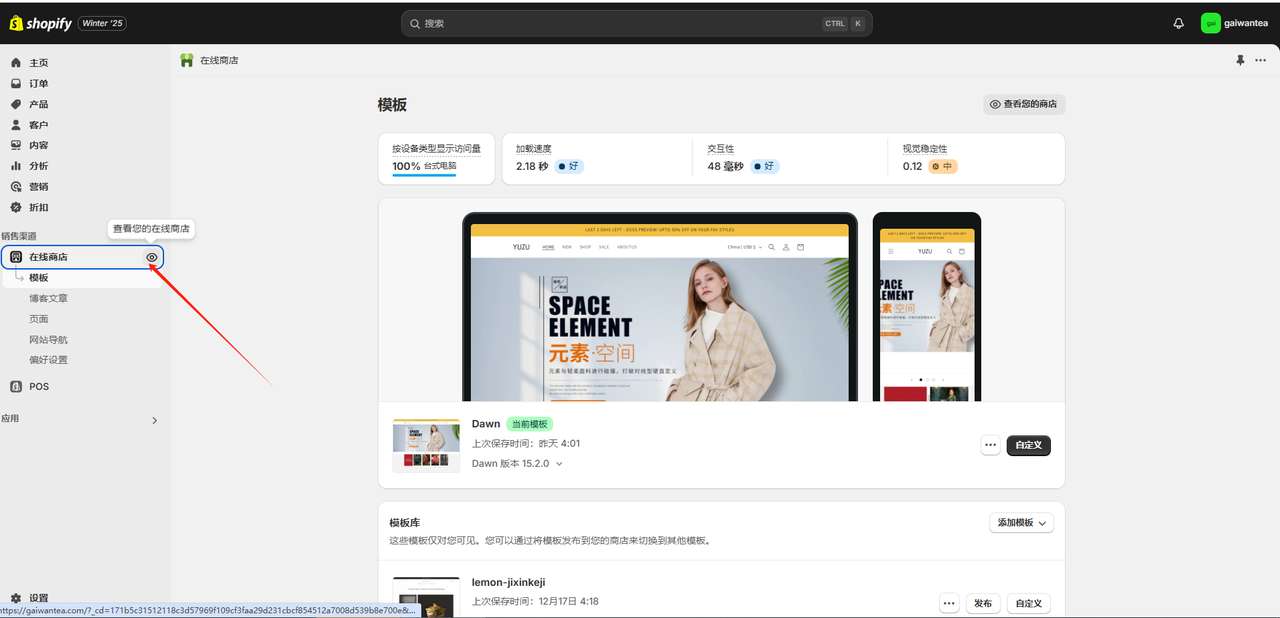
Task: Click the search magnifier icon
Action: click(415, 23)
